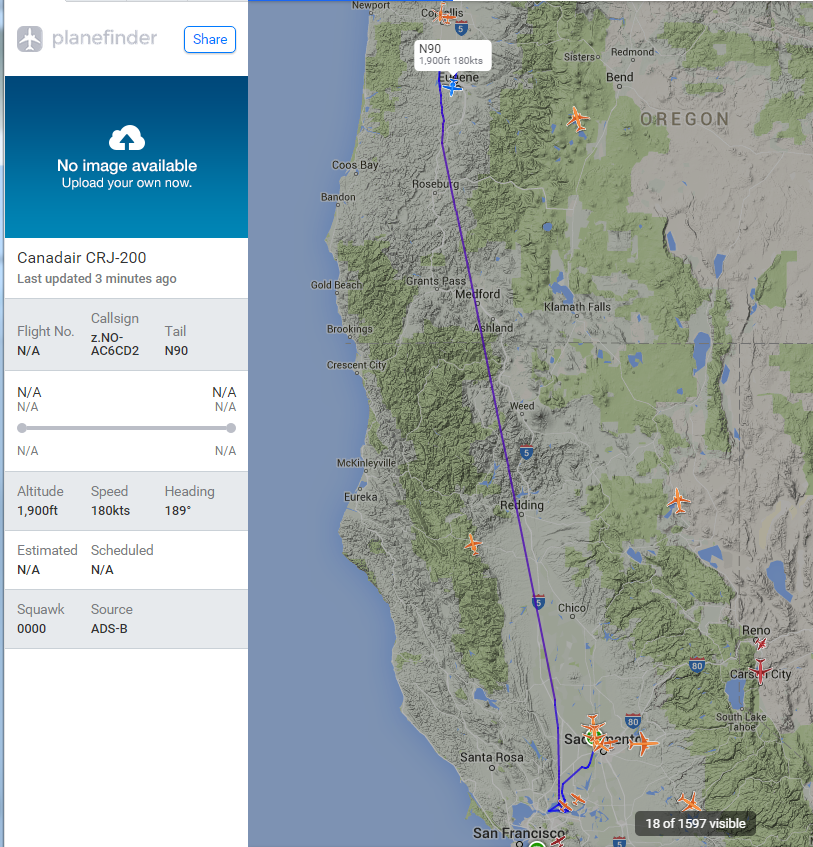813x847 pixels.
Task: Select the orange plane east of Sacramento
Action: point(643,743)
